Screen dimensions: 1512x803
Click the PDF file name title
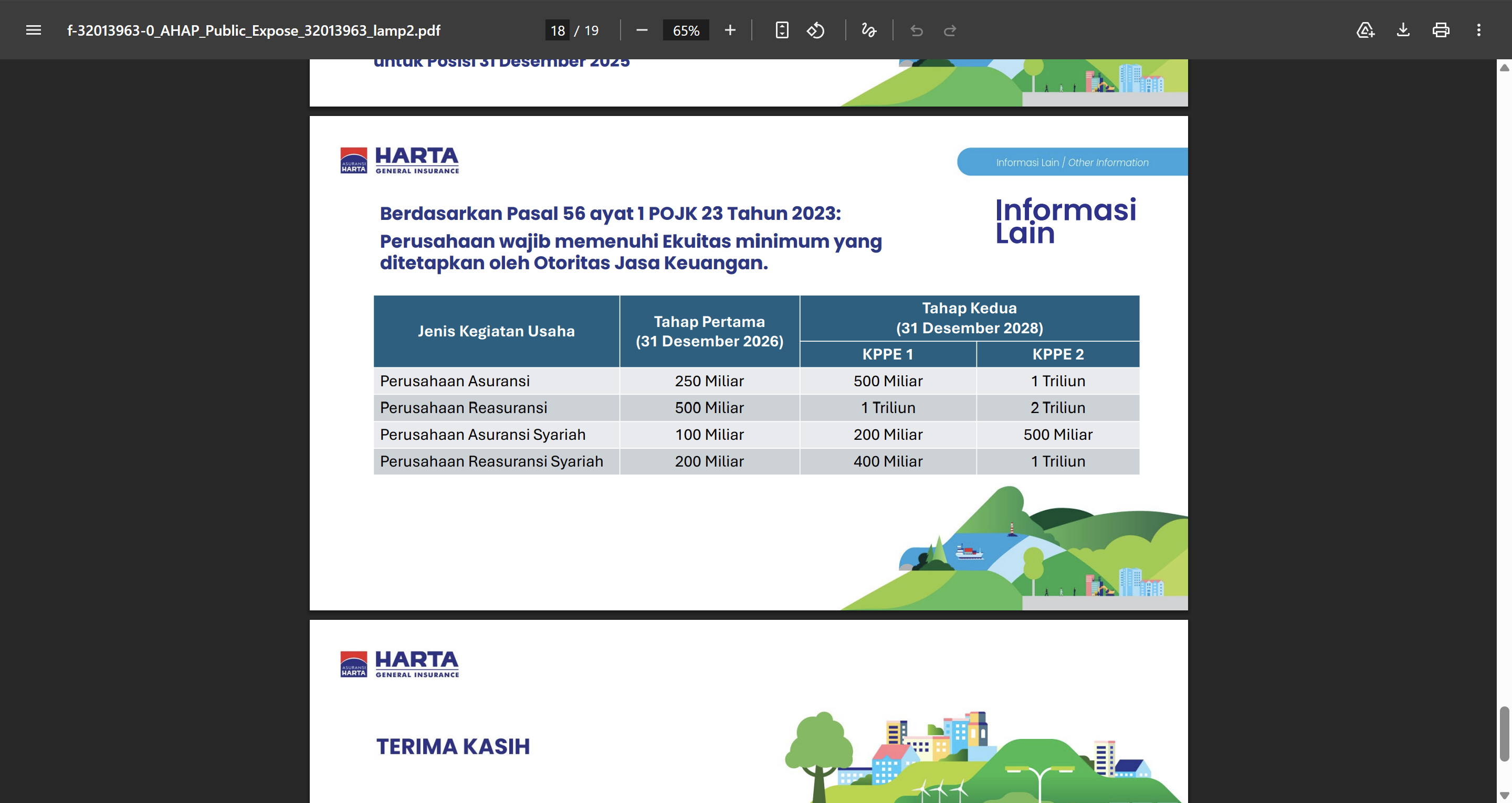[x=254, y=30]
